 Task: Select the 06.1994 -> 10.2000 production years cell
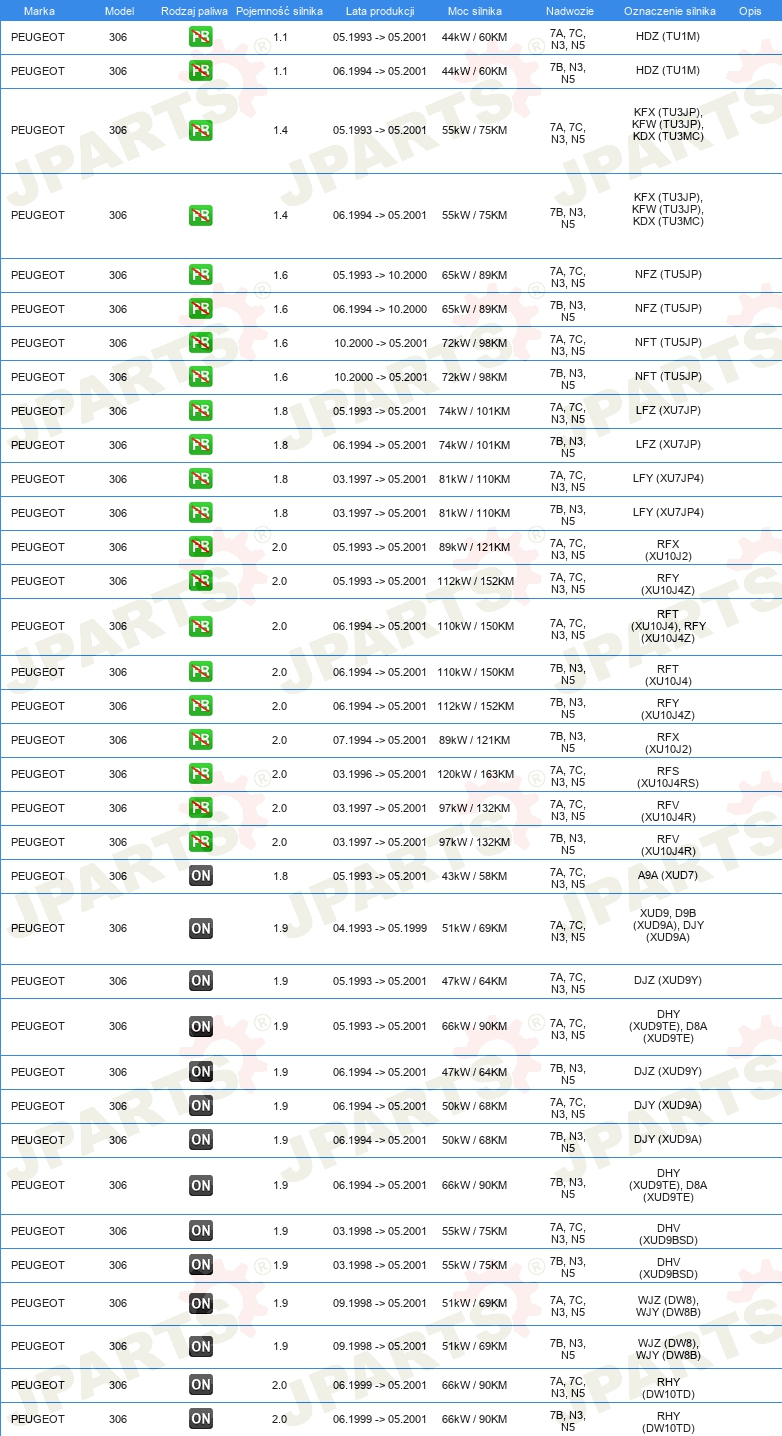point(380,309)
